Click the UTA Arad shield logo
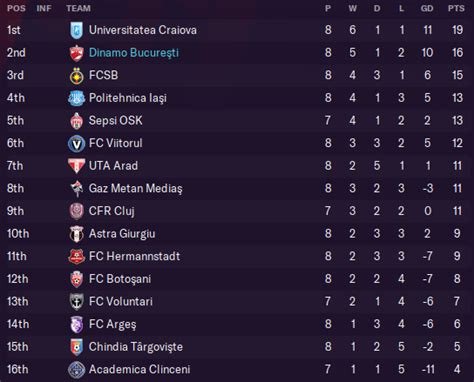The image size is (474, 382). coord(76,166)
